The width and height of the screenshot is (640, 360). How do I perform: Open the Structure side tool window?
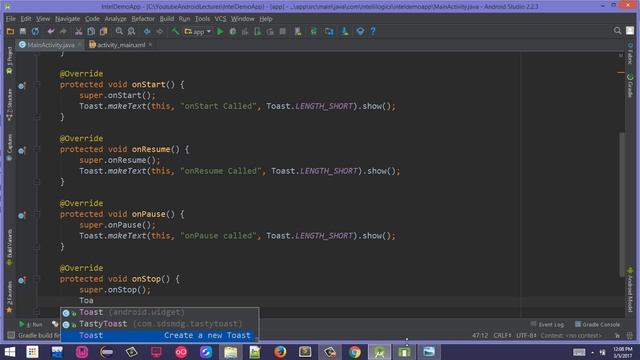pyautogui.click(x=10, y=105)
